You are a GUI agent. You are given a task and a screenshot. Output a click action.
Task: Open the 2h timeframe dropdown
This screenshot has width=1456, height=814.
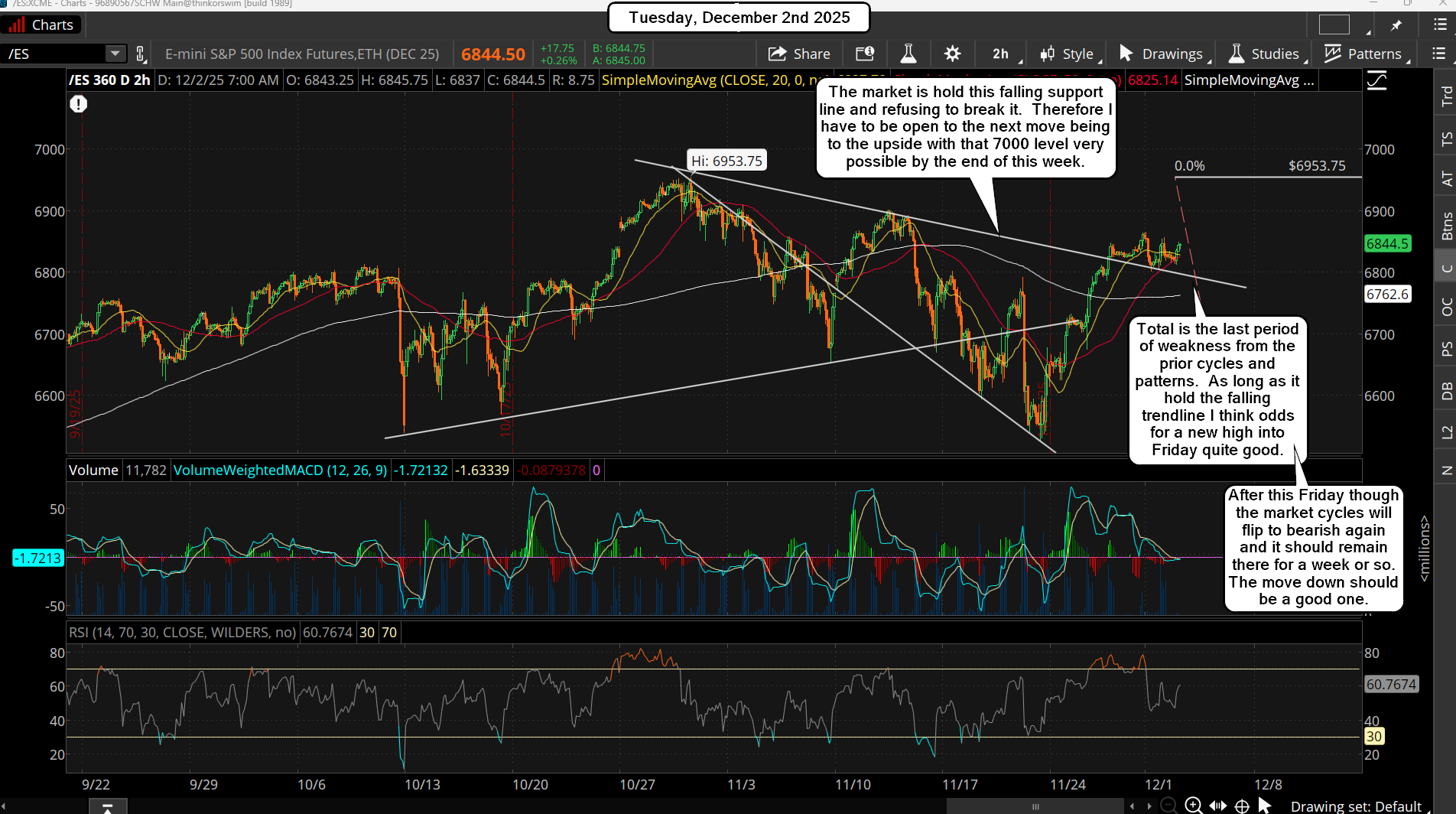pyautogui.click(x=1000, y=54)
